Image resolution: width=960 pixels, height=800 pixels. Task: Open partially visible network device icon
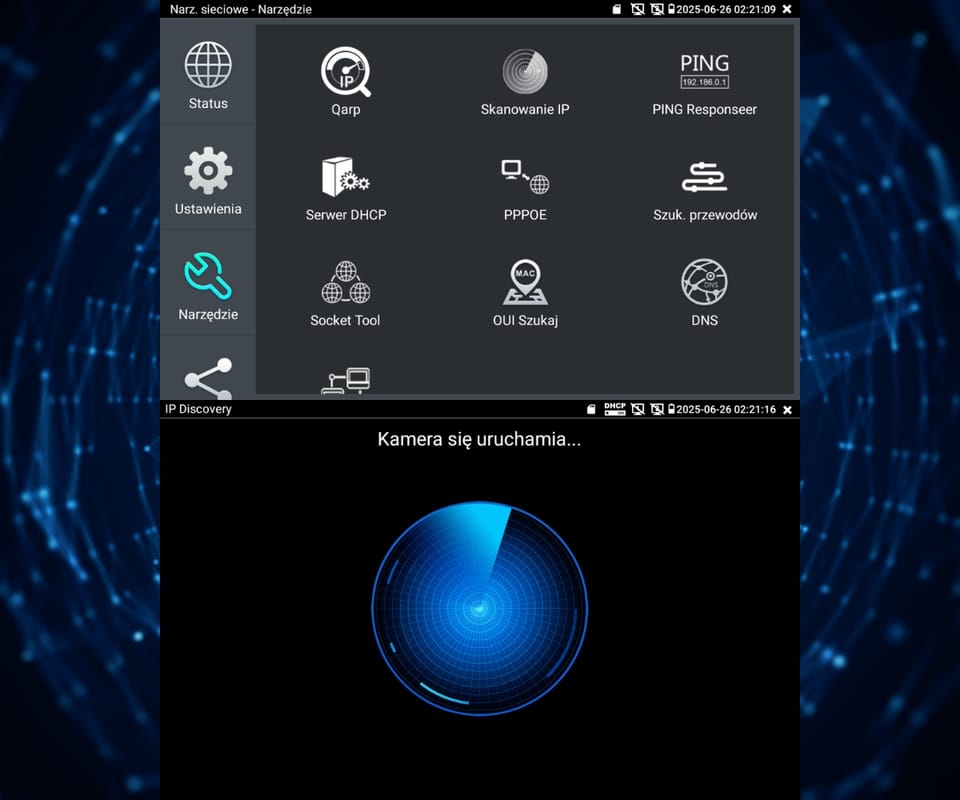[346, 382]
